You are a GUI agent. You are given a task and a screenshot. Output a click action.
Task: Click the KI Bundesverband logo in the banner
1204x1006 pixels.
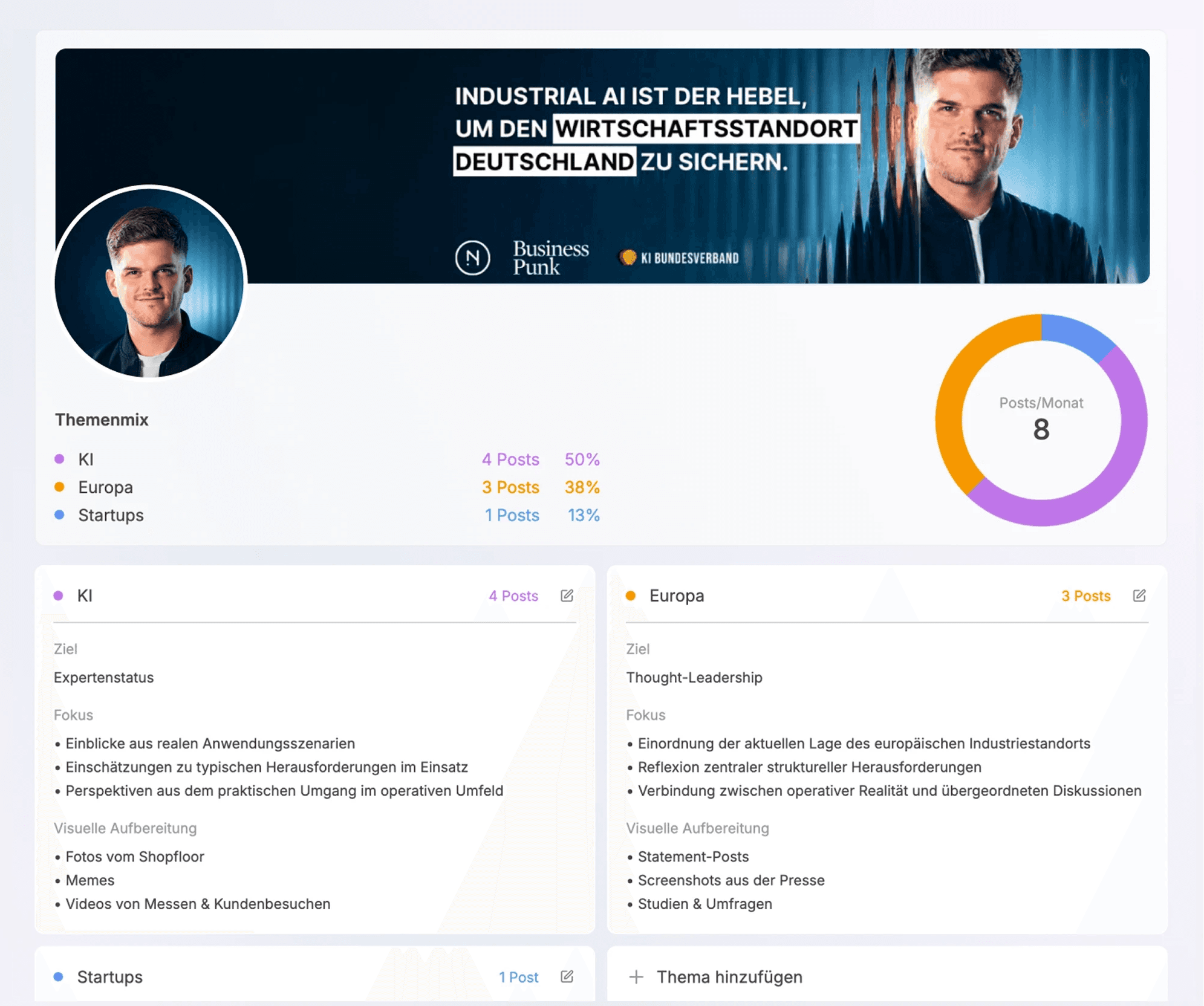(678, 258)
